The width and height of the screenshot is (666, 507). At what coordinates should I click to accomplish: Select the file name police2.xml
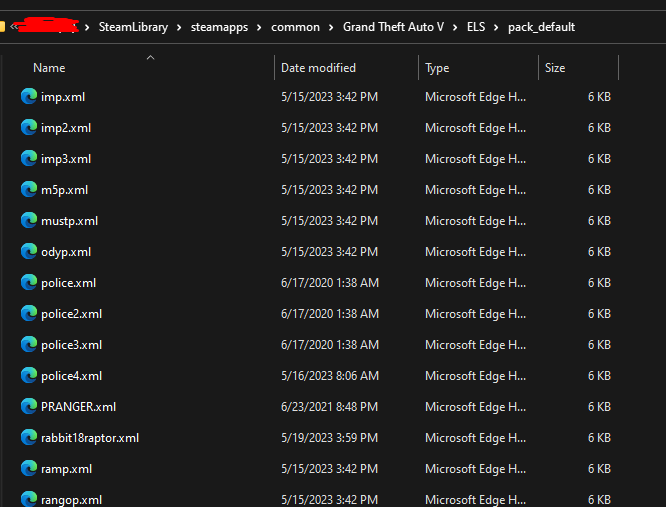[71, 314]
